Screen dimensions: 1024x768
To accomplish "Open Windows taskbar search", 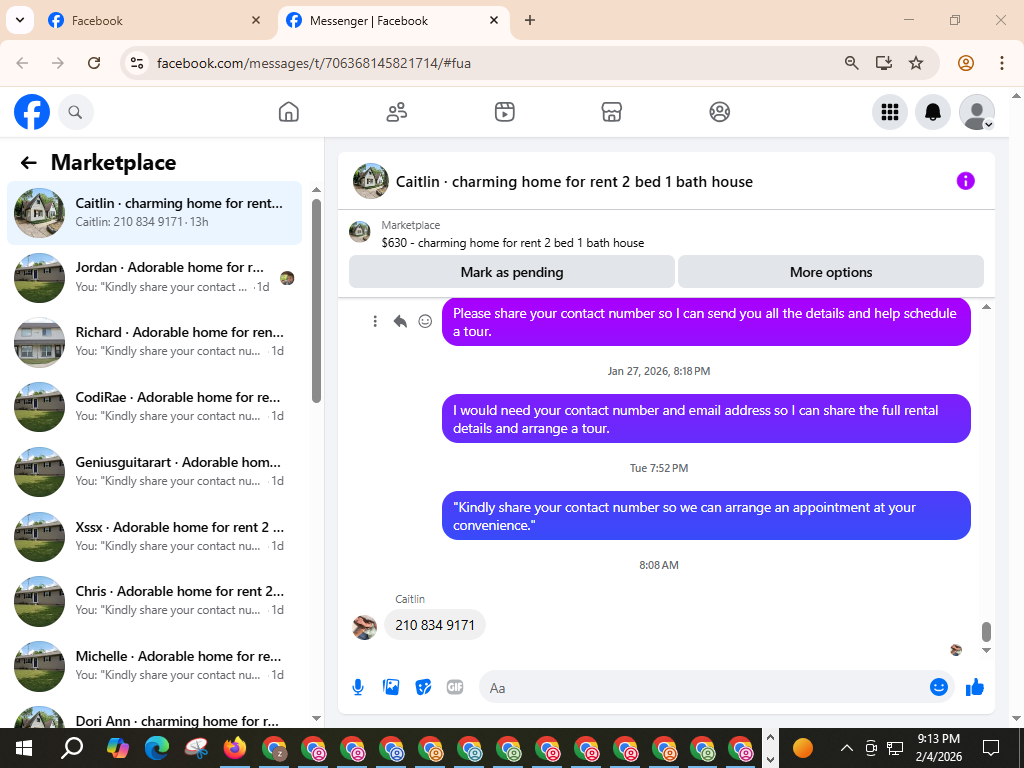I will [x=71, y=748].
